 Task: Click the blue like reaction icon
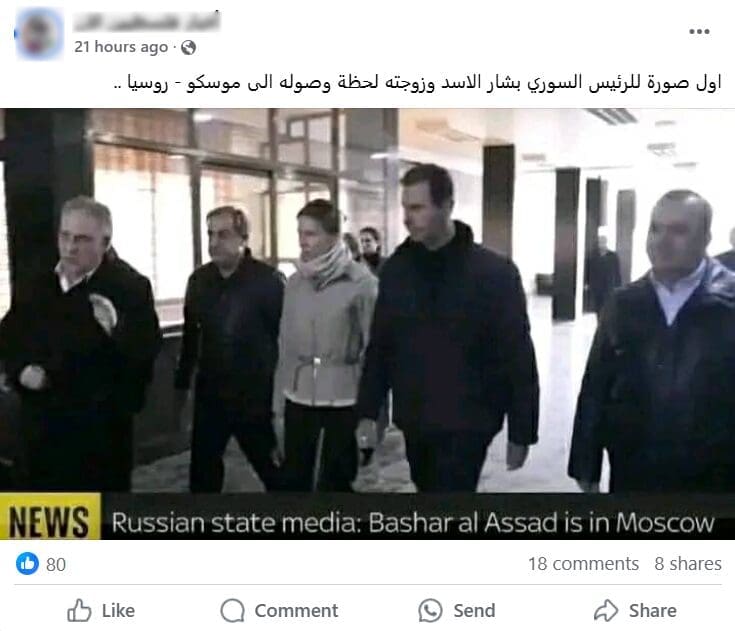tap(27, 563)
